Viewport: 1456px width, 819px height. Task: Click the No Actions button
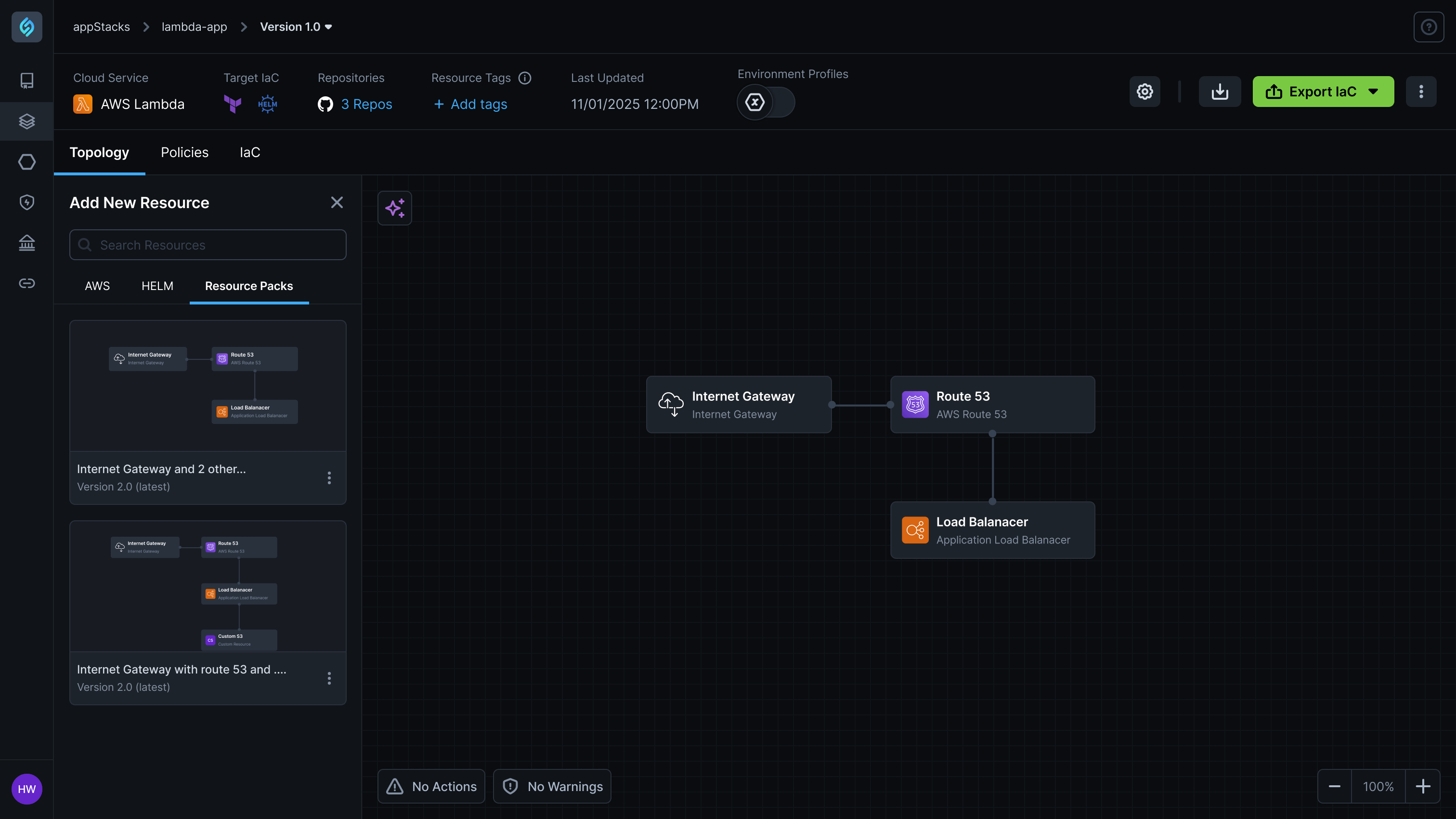click(431, 786)
